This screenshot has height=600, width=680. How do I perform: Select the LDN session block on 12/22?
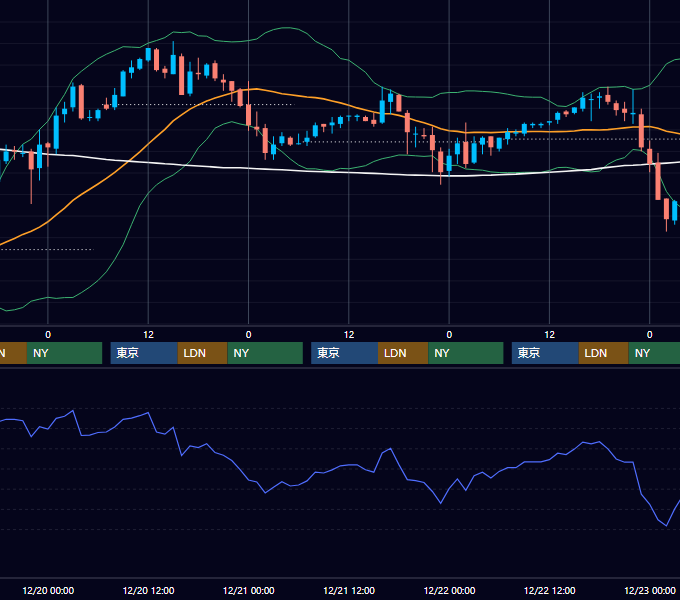coord(604,353)
